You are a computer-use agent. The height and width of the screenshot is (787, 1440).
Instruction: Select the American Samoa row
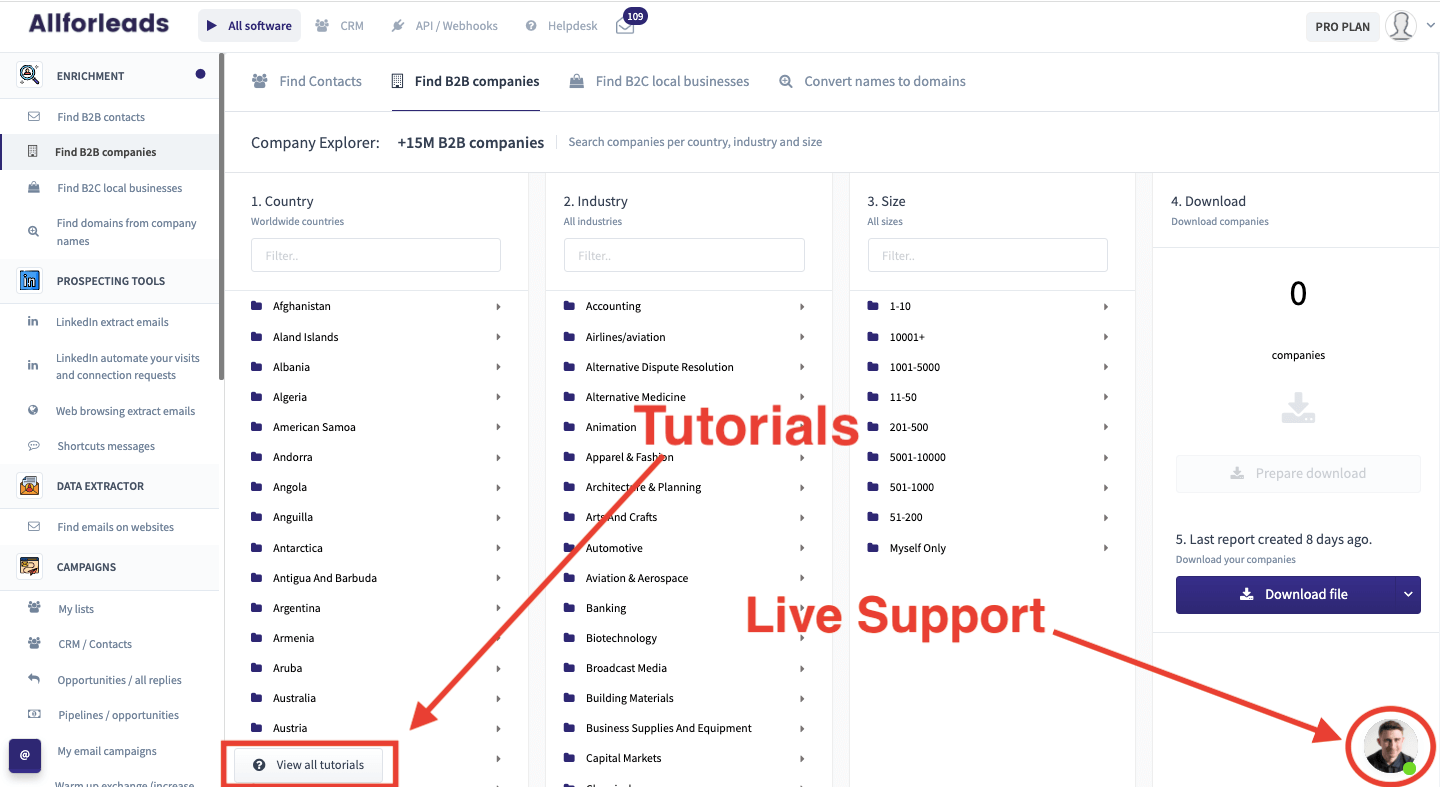click(376, 427)
